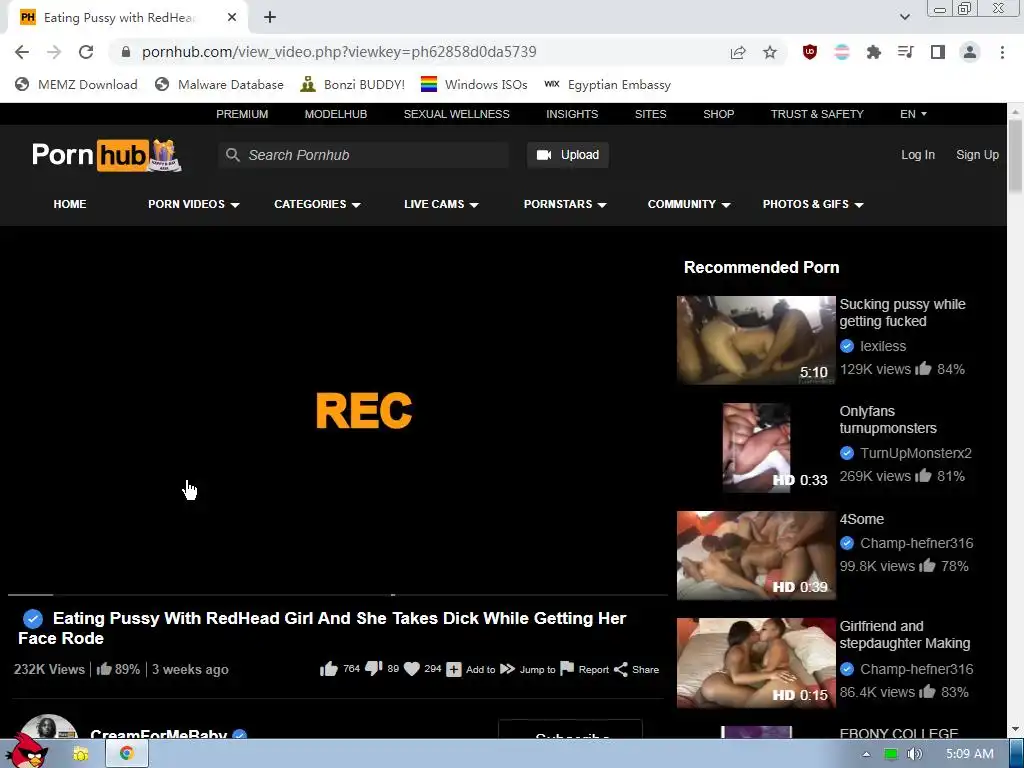Screen dimensions: 1024x768
Task: Click the Log In link
Action: [x=918, y=155]
